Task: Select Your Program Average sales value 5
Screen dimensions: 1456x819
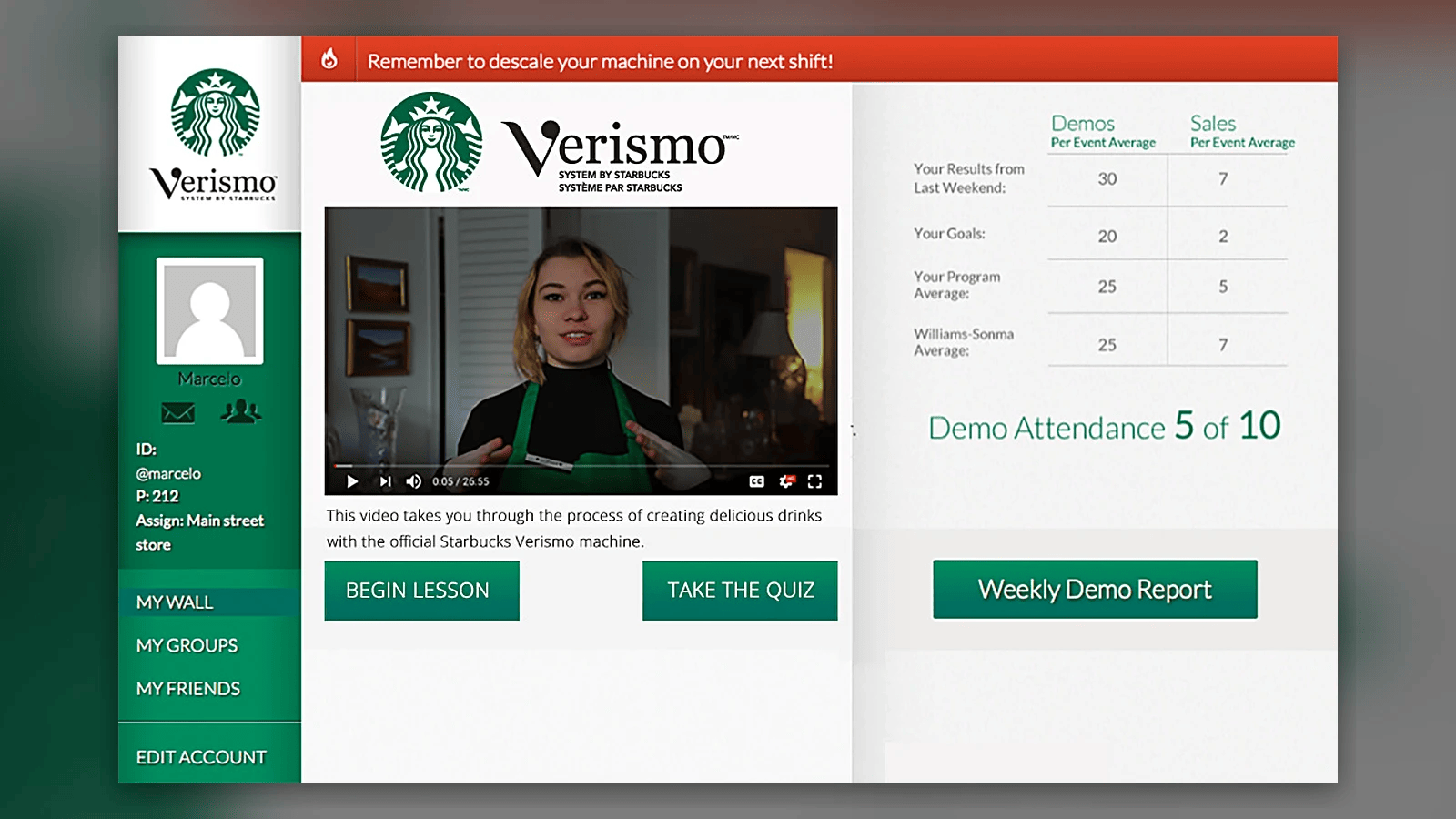Action: tap(1223, 287)
